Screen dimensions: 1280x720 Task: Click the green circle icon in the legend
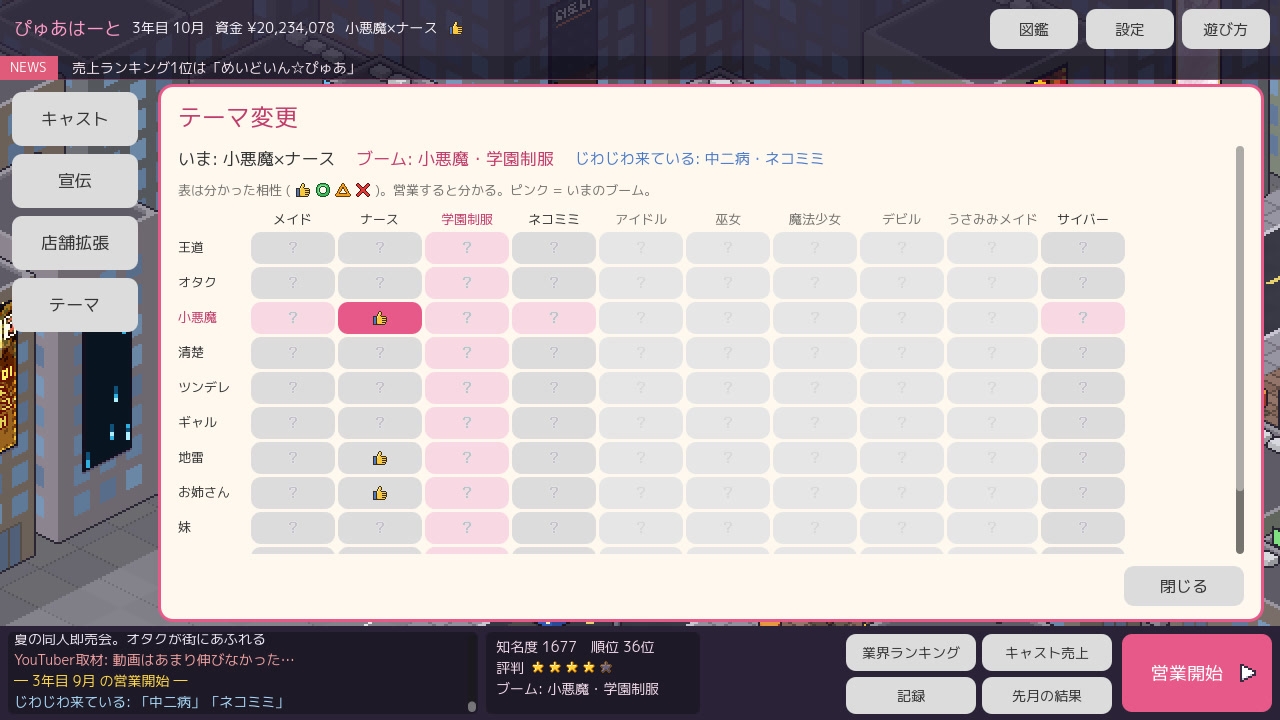323,190
